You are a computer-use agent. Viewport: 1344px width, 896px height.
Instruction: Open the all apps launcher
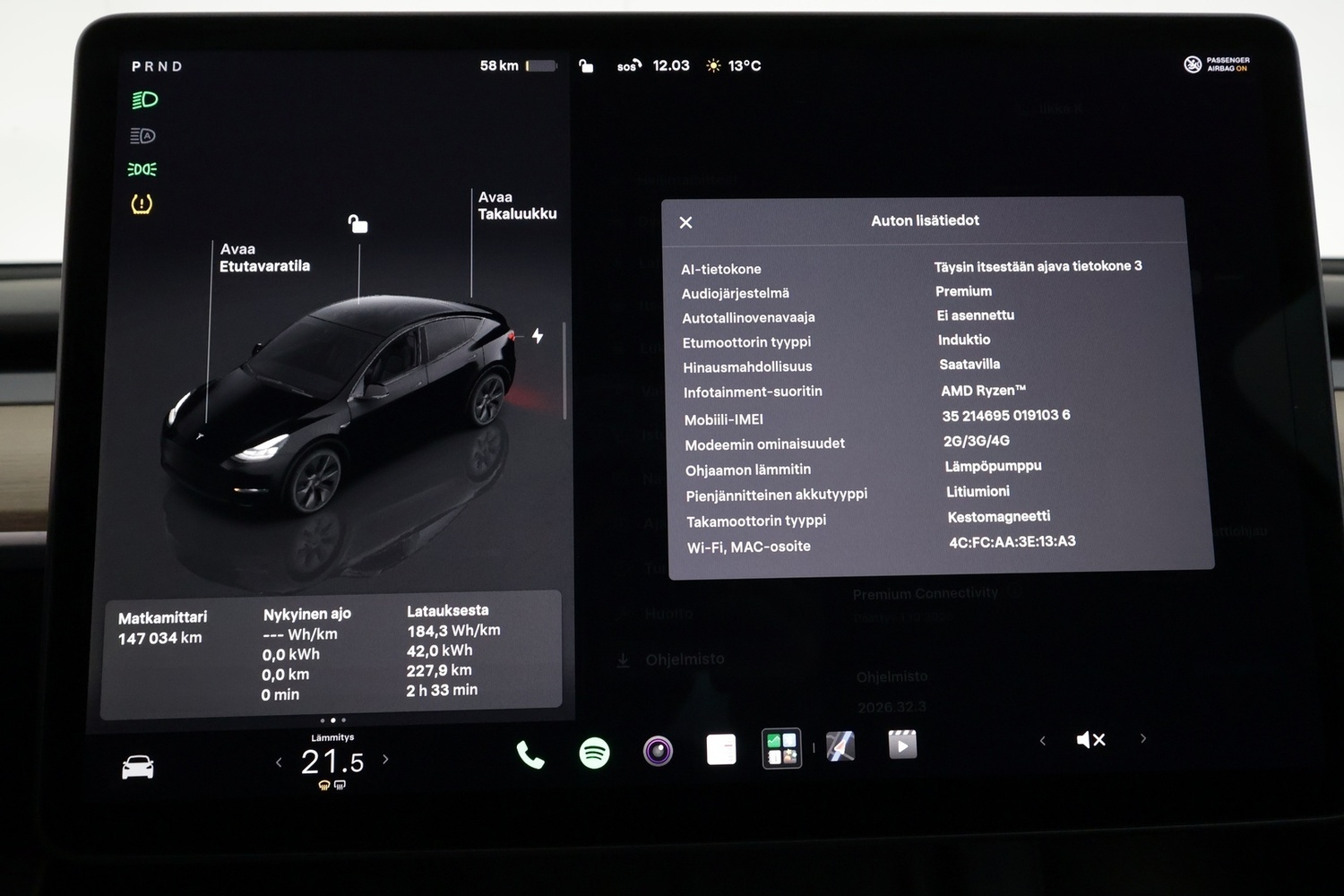[x=781, y=748]
